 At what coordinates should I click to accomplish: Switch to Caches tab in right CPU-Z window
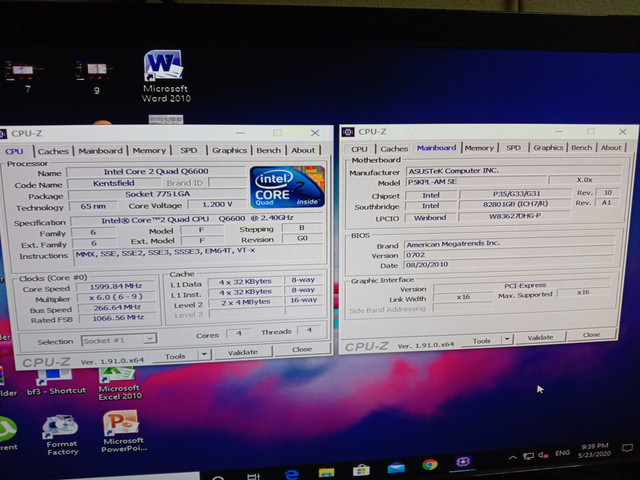[x=394, y=149]
